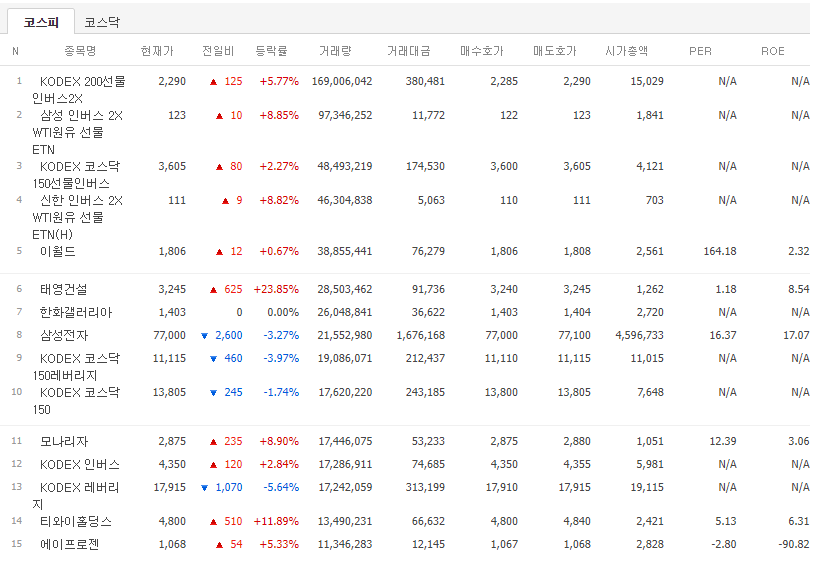Click the 19,115 market cap of KODEX 레버리지
Image resolution: width=817 pixels, height=566 pixels.
(x=647, y=487)
